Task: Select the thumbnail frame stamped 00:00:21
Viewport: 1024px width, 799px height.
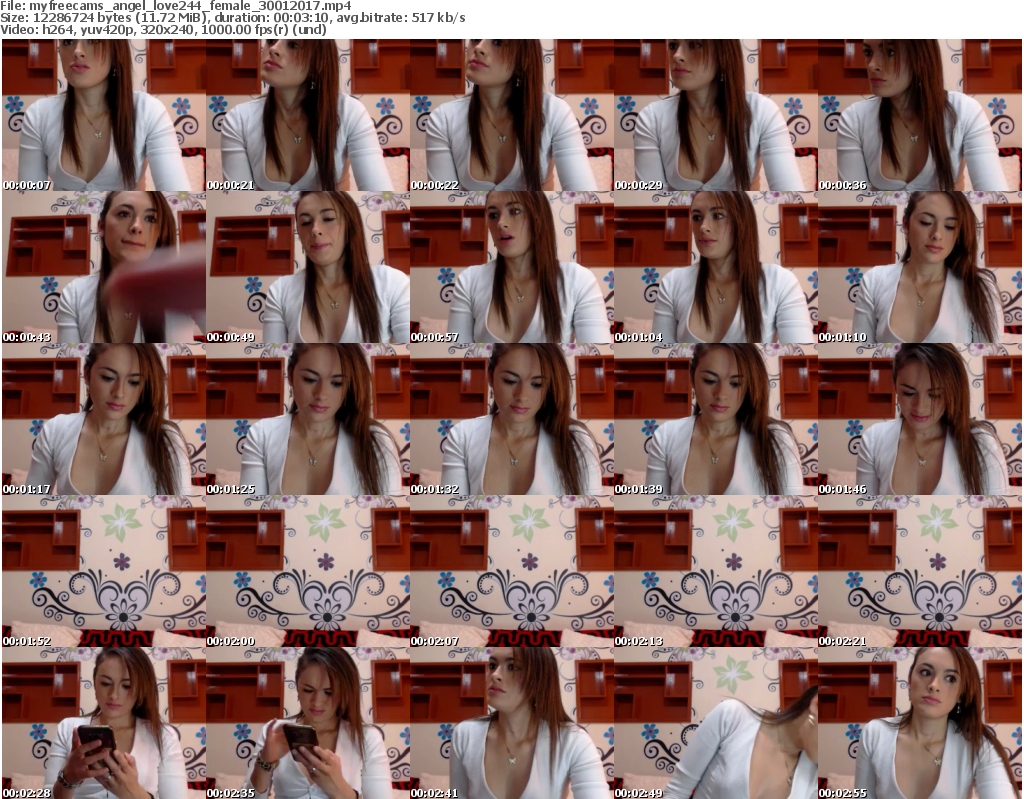Action: (x=308, y=115)
